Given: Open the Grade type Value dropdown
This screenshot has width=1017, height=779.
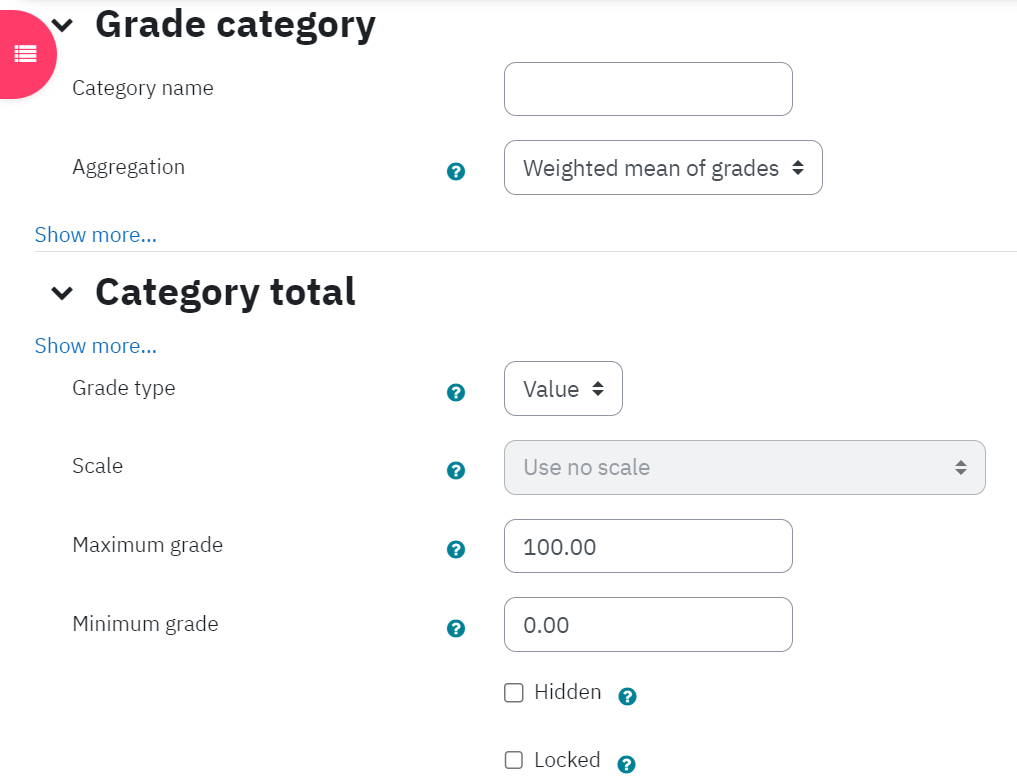Looking at the screenshot, I should pos(563,389).
